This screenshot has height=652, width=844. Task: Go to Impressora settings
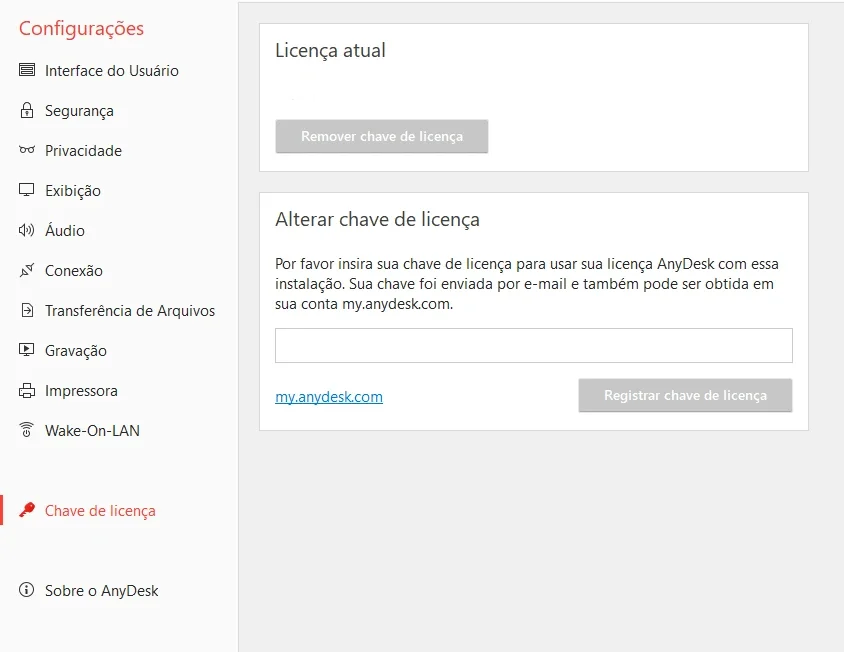[81, 391]
